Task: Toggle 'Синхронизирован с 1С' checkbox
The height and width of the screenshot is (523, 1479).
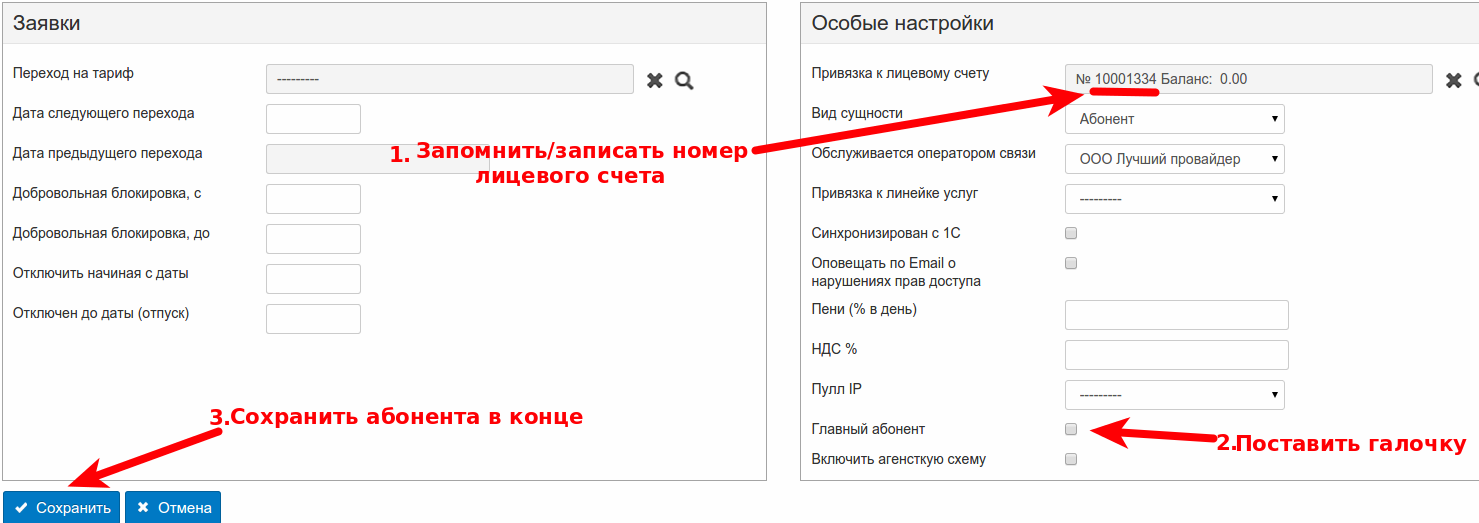Action: (1071, 233)
